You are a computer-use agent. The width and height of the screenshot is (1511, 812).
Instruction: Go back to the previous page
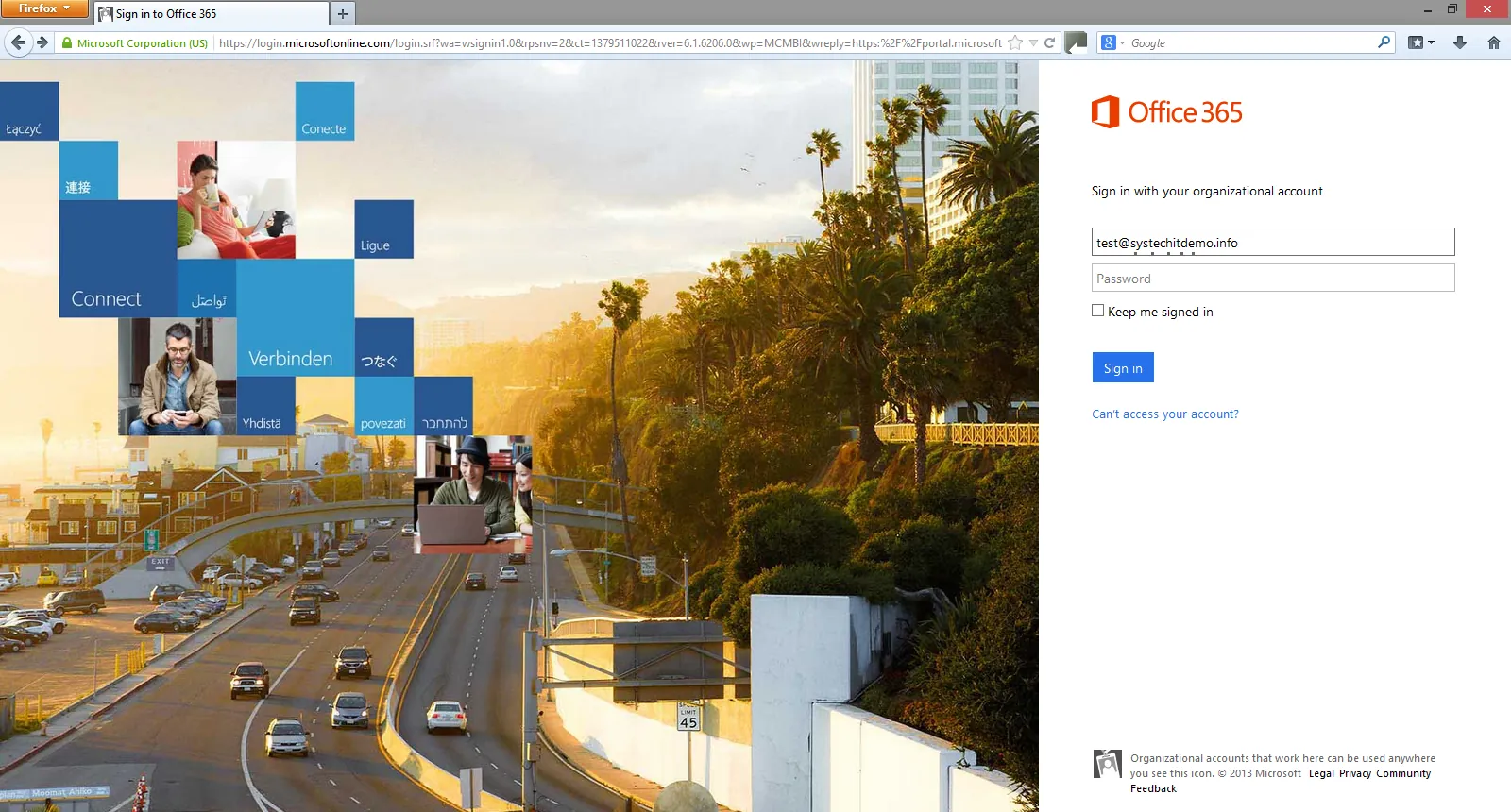[x=18, y=42]
